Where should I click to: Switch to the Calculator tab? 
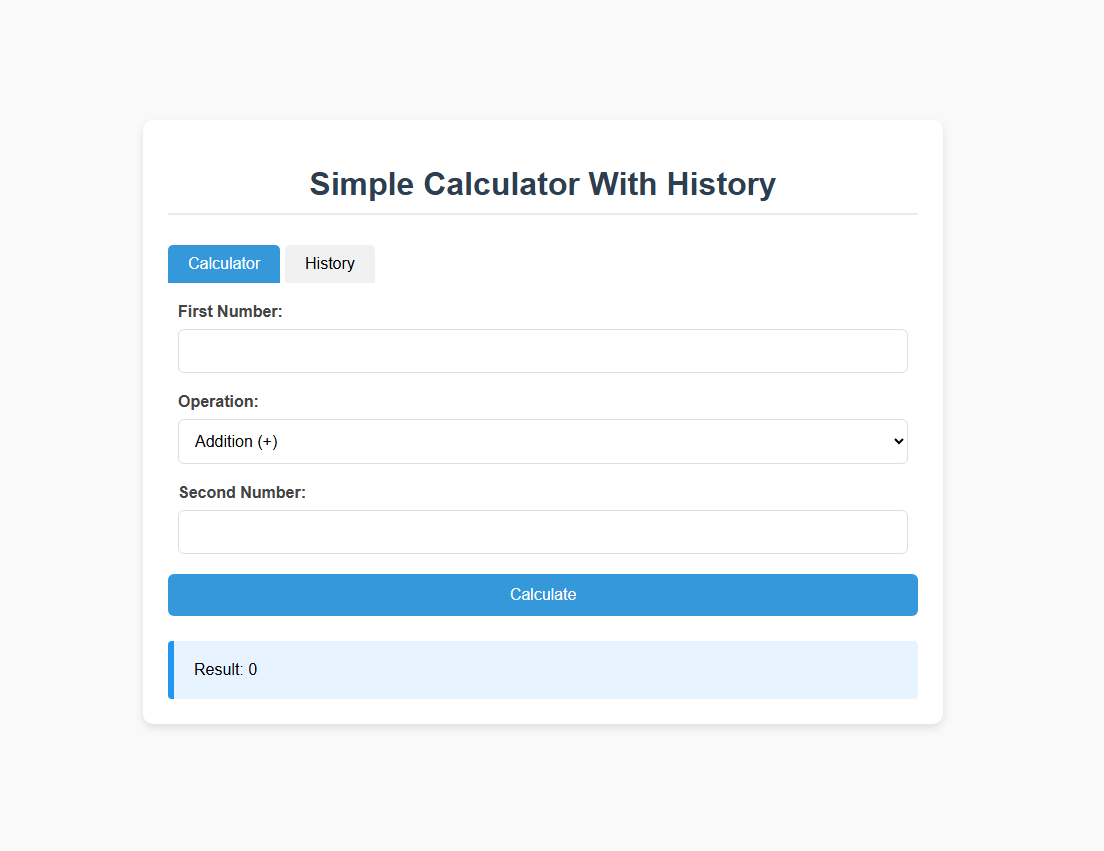(x=224, y=264)
